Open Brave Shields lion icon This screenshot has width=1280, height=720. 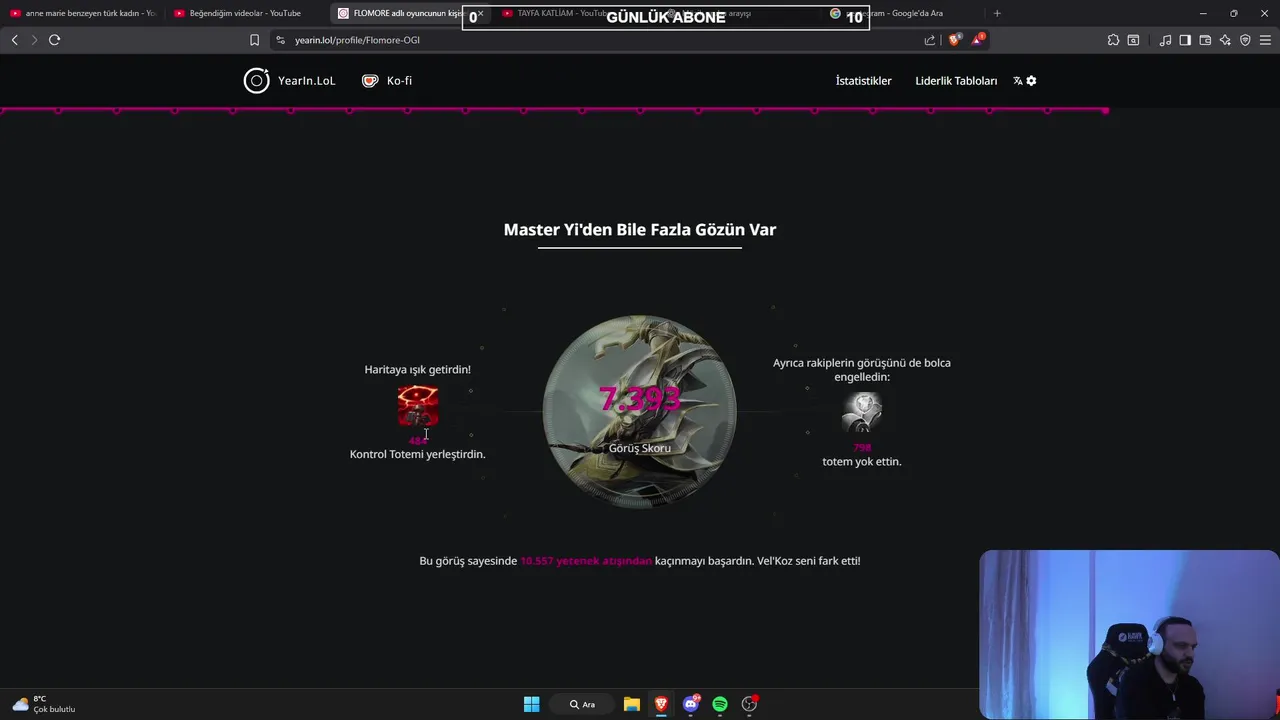click(x=954, y=40)
